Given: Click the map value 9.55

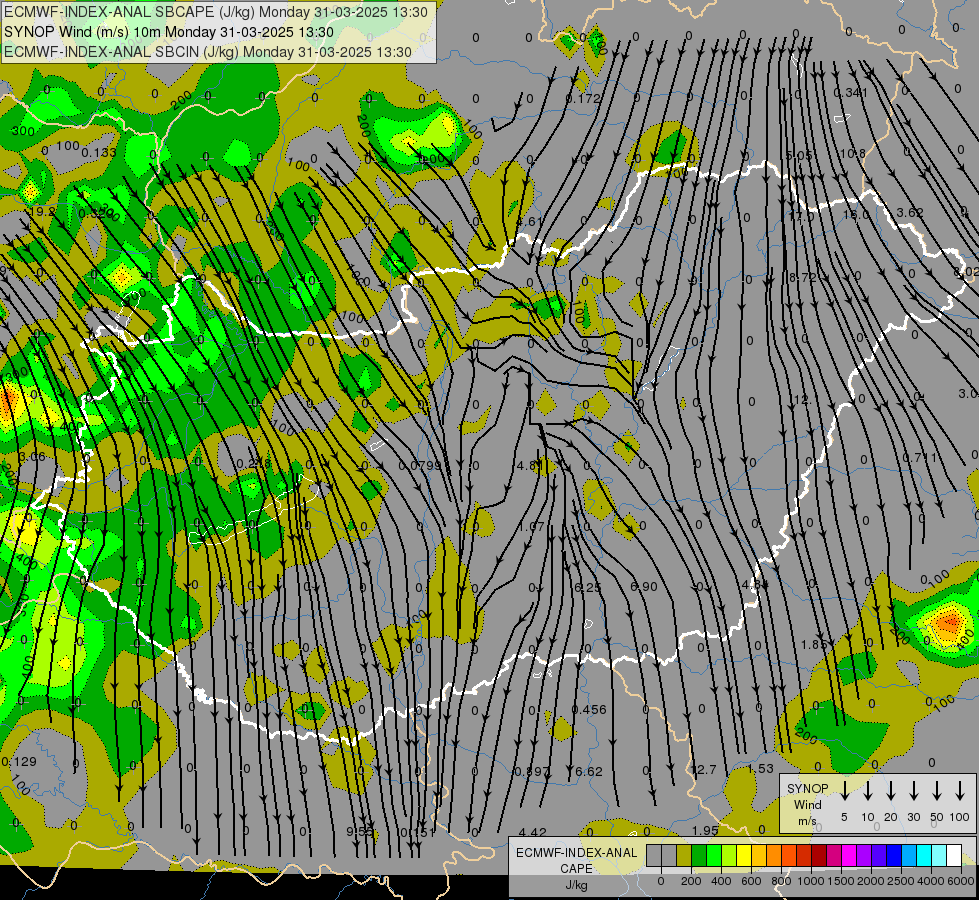Looking at the screenshot, I should 360,831.
